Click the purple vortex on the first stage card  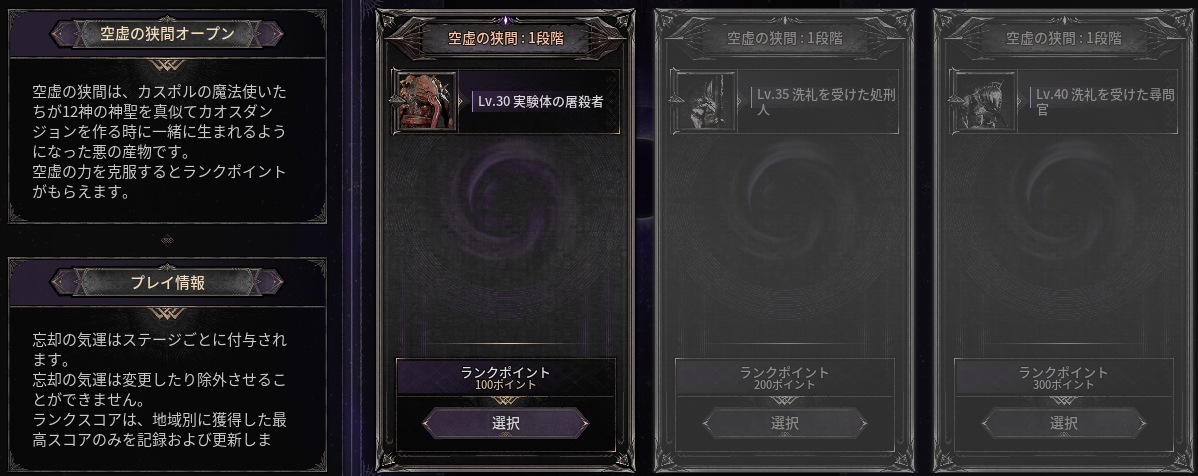coord(506,195)
